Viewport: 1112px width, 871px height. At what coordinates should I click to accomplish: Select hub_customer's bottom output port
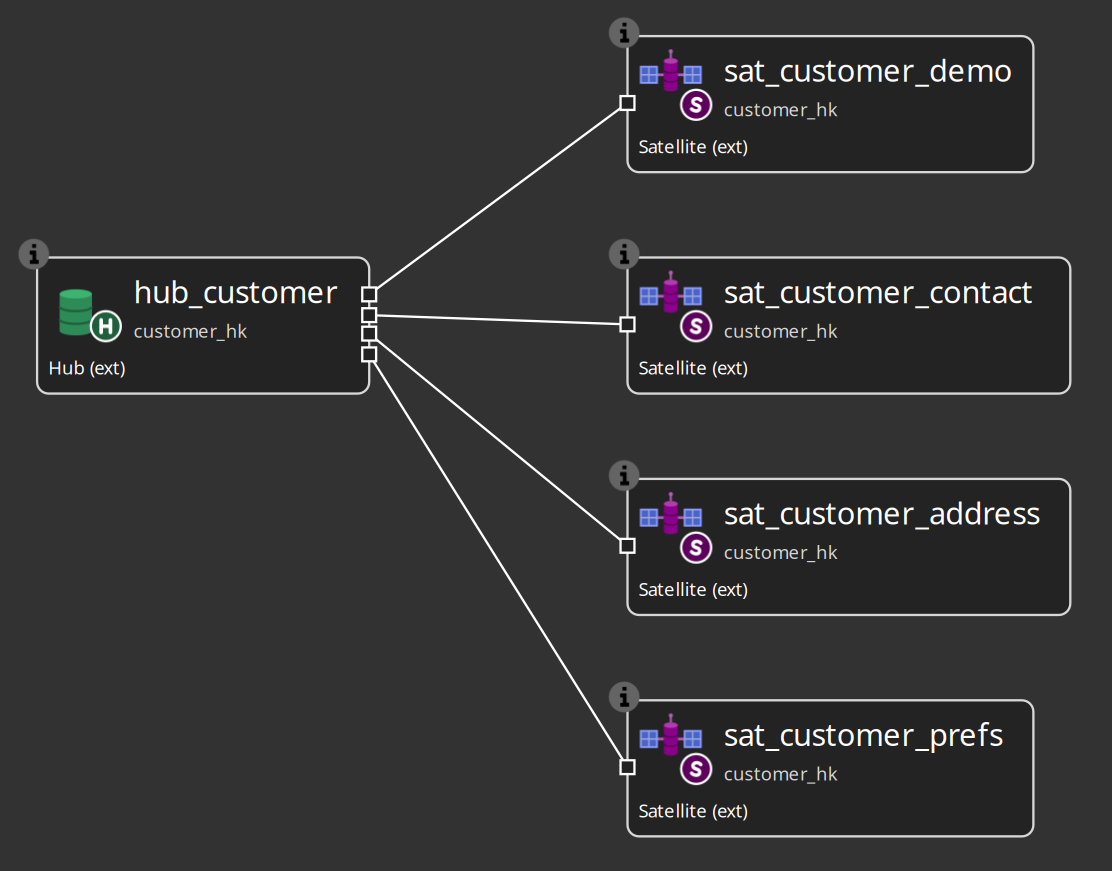[369, 354]
